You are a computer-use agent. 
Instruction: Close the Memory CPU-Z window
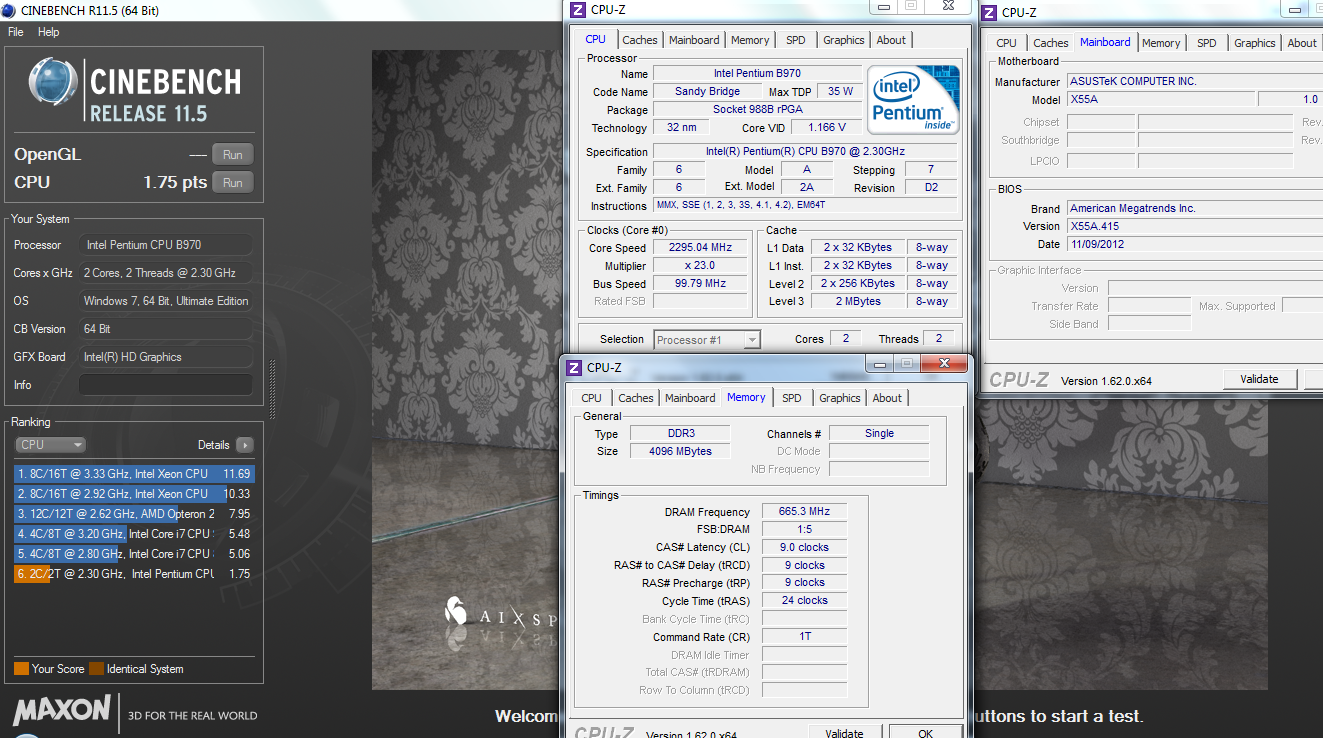(943, 364)
